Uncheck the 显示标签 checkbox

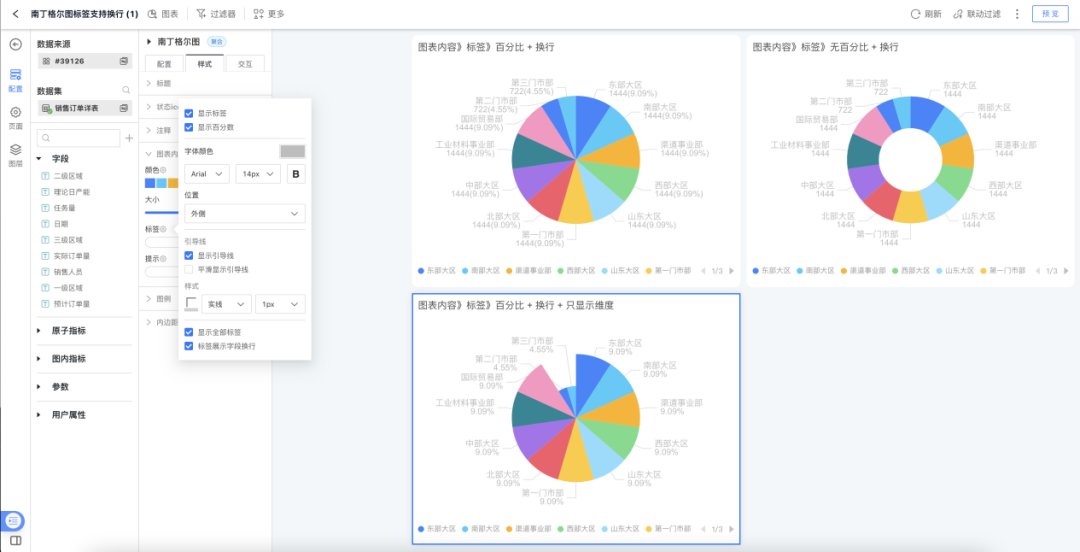point(189,113)
